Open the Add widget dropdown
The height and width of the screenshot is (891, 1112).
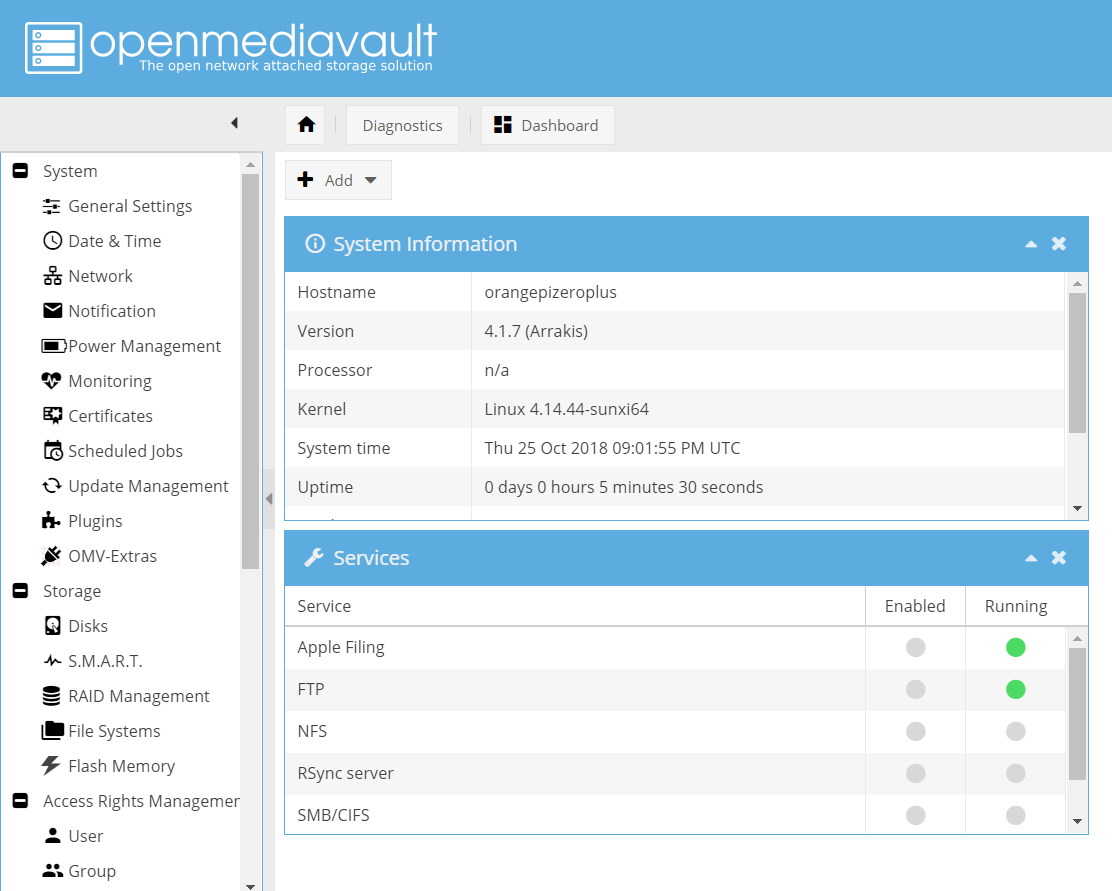[338, 180]
